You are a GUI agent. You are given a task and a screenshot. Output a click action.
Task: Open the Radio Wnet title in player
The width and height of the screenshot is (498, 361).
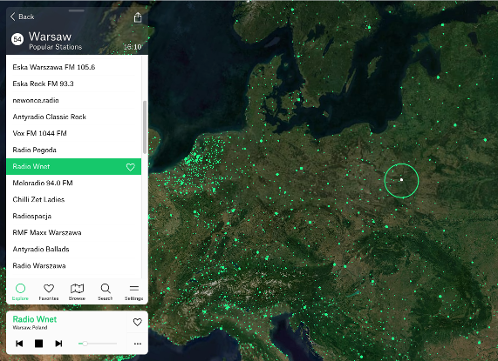tap(35, 319)
